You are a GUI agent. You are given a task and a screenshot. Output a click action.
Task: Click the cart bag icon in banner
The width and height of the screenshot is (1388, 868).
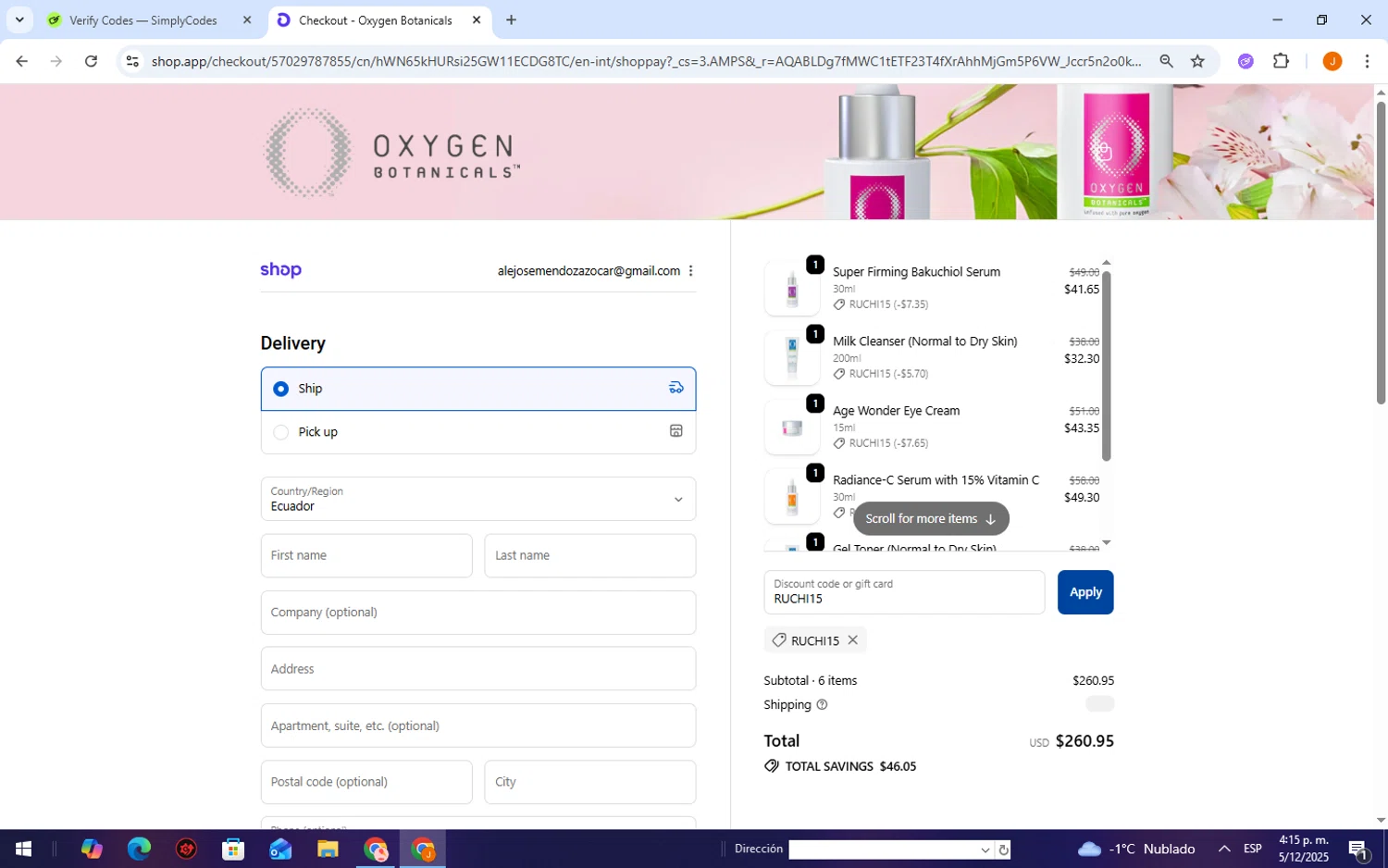click(1103, 151)
